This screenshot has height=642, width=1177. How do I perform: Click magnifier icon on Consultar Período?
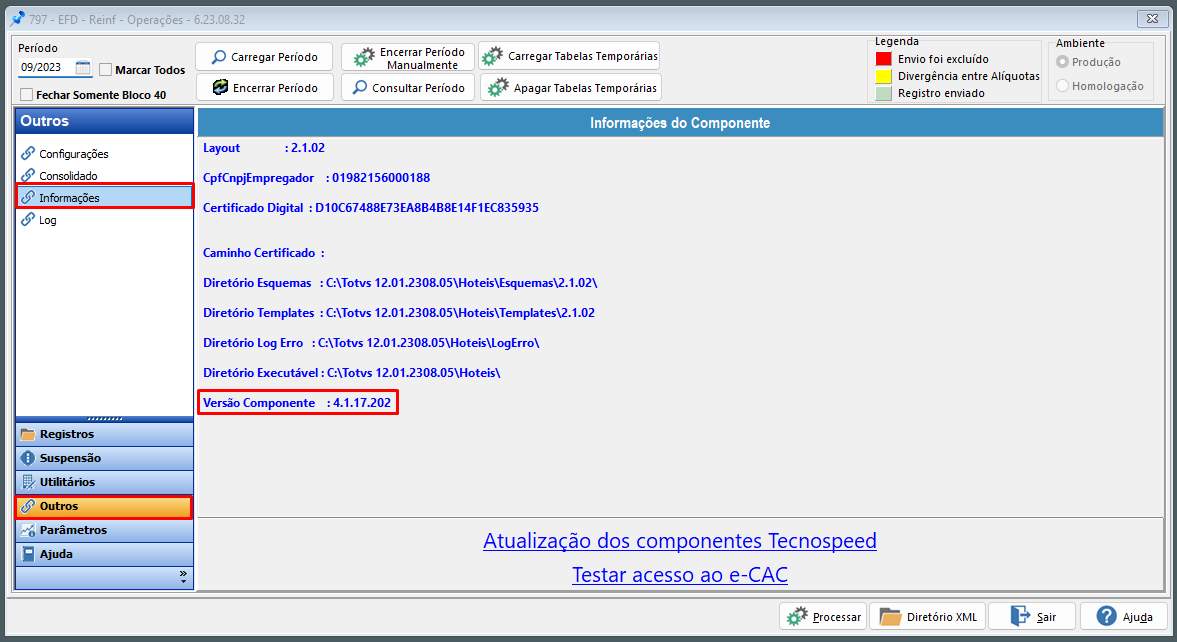(x=360, y=87)
